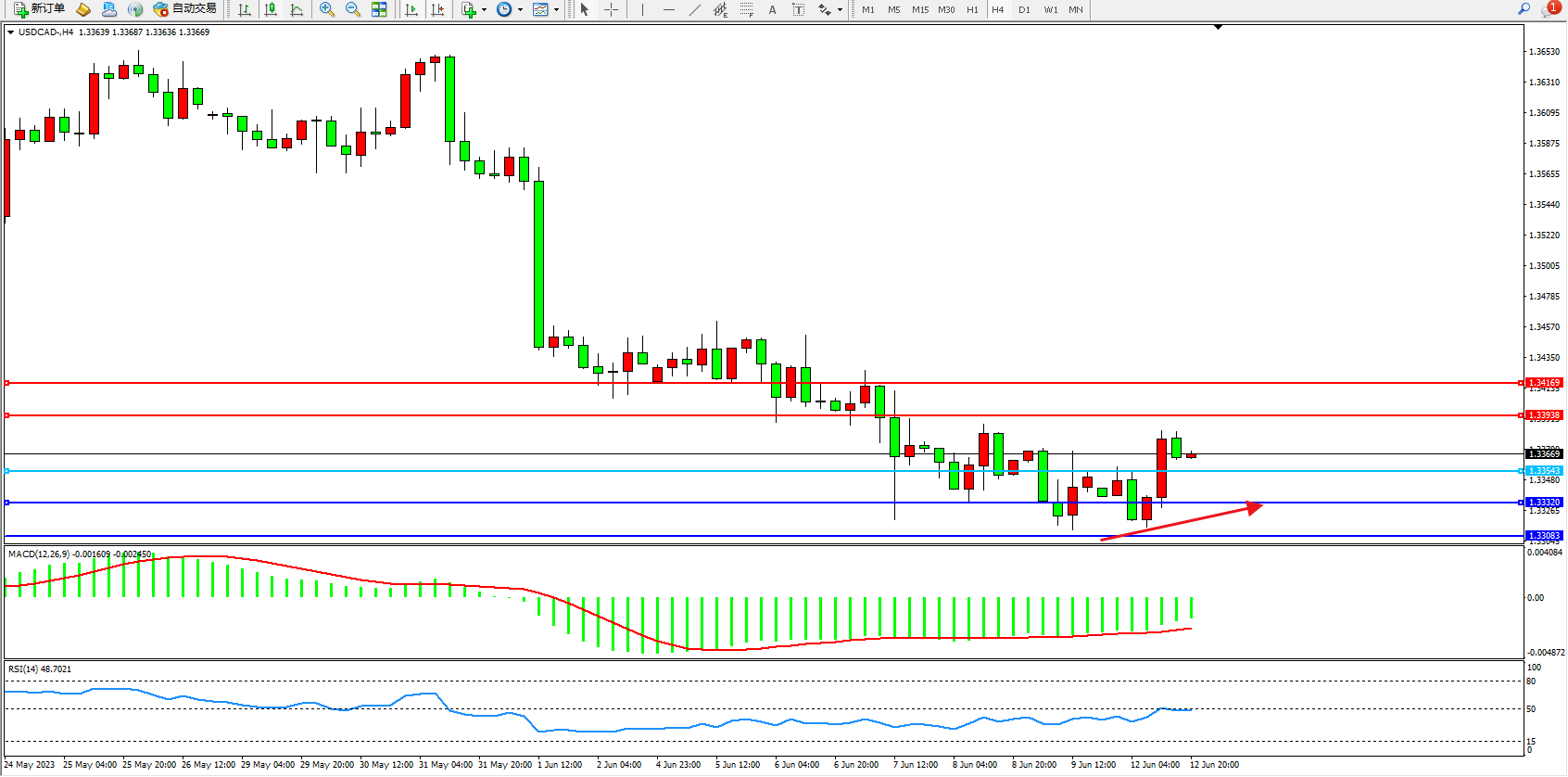Viewport: 1568px width, 777px height.
Task: Click the zoom in magnifier icon
Action: point(326,9)
